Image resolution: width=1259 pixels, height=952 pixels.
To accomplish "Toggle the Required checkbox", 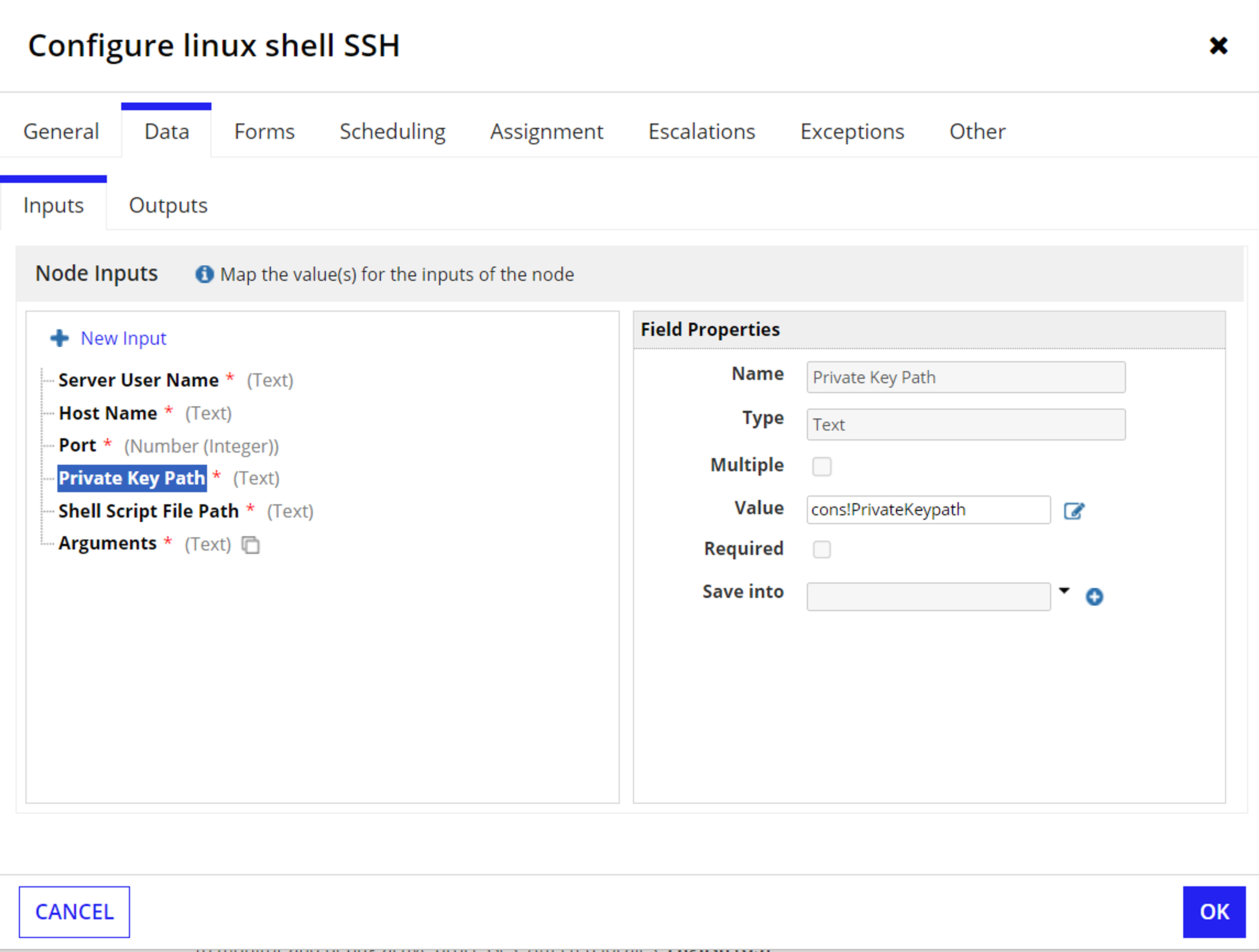I will point(821,549).
